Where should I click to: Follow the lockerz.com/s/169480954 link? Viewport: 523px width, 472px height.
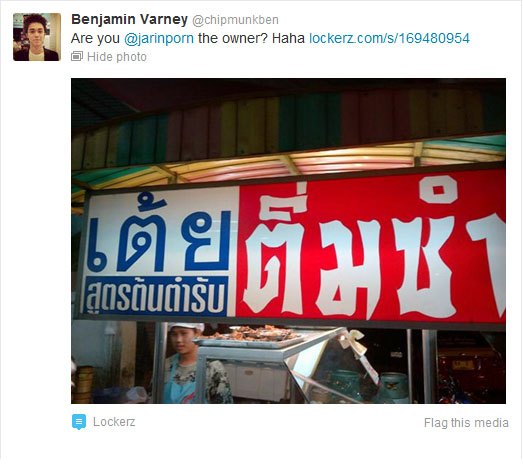click(x=389, y=38)
